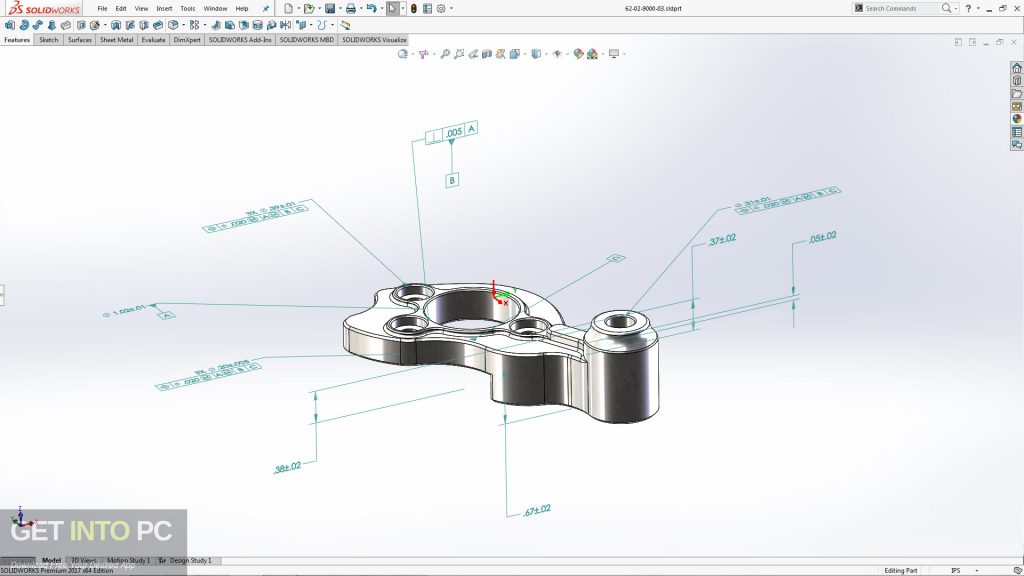
Task: Click the Revolved Boss/Base icon
Action: 24,25
